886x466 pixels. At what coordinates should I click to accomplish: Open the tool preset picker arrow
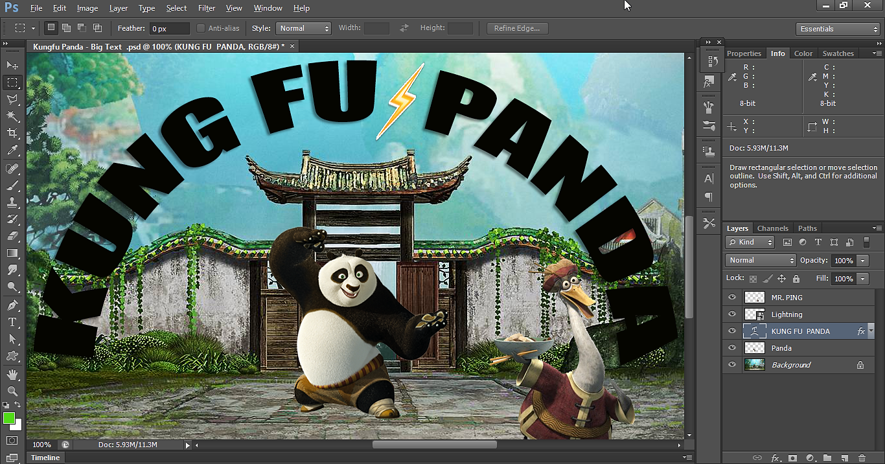coord(33,28)
